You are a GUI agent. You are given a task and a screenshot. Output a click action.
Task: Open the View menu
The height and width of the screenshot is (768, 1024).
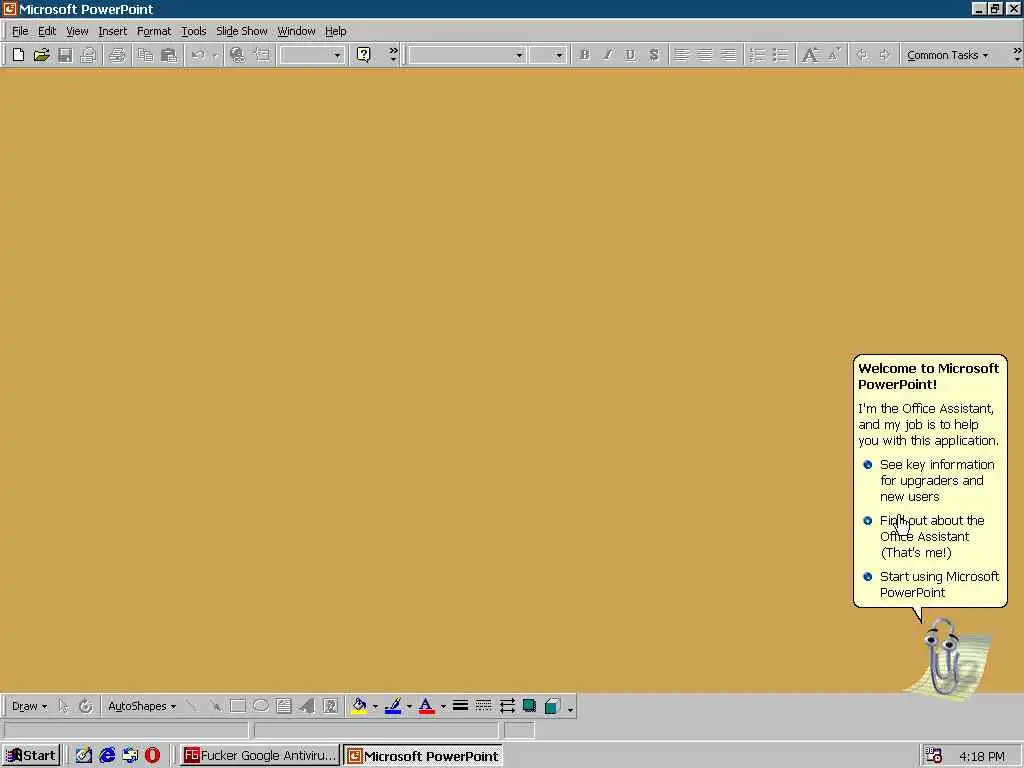pos(77,31)
